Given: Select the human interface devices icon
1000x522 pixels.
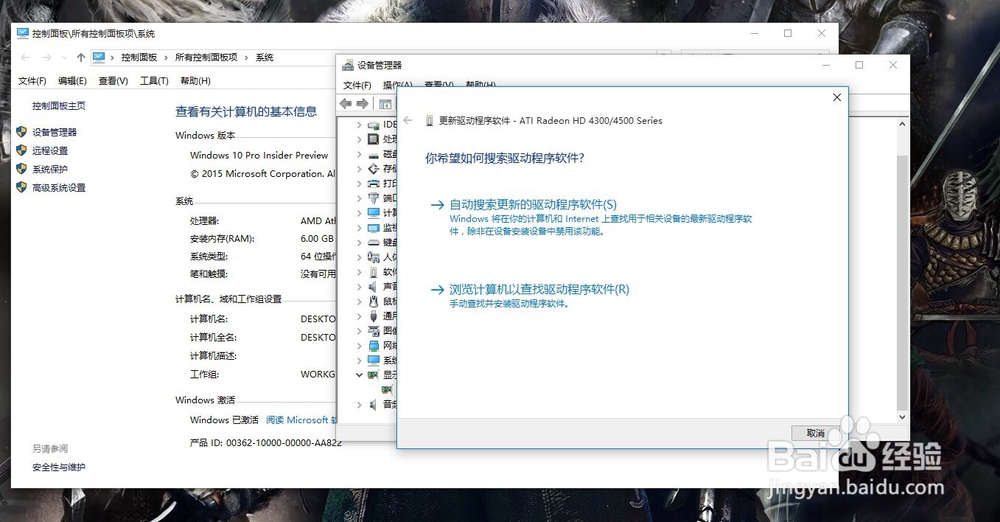Looking at the screenshot, I should tap(374, 257).
